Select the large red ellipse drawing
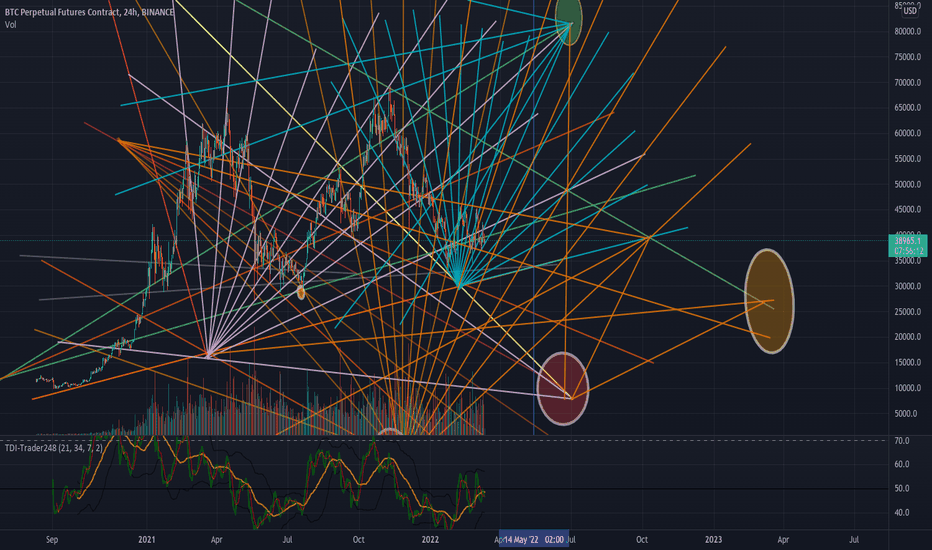Image resolution: width=932 pixels, height=550 pixels. [562, 388]
